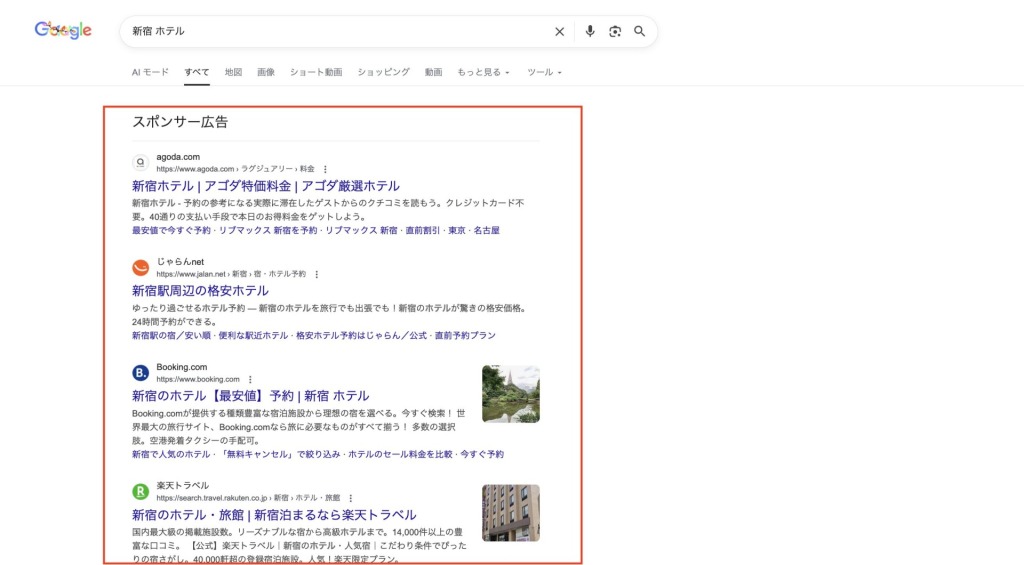1024x565 pixels.
Task: Open three-dot menu beside jalan.net URL
Action: [x=317, y=274]
